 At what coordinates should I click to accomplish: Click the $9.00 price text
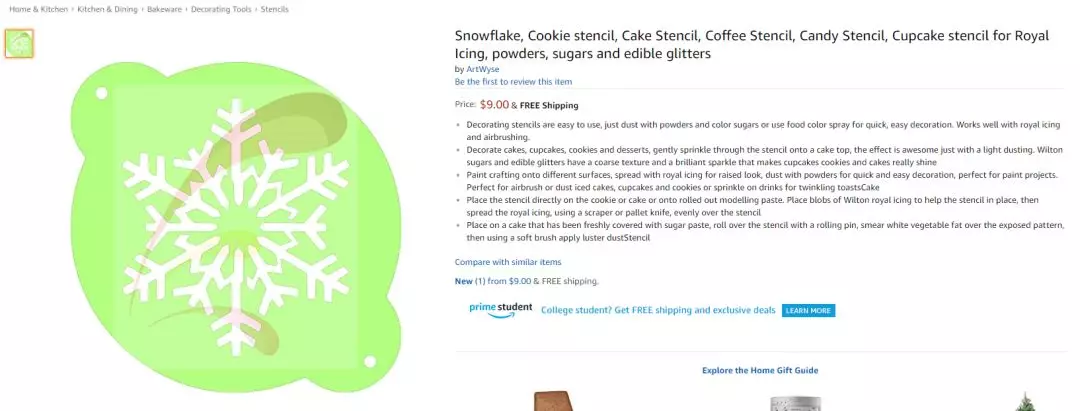coord(494,104)
